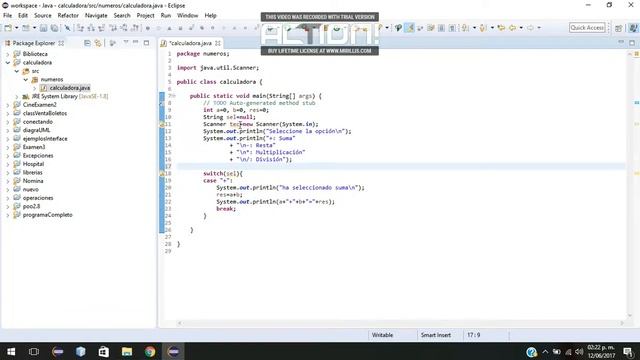This screenshot has width=640, height=360.
Task: Open the Source menu
Action: [43, 16]
